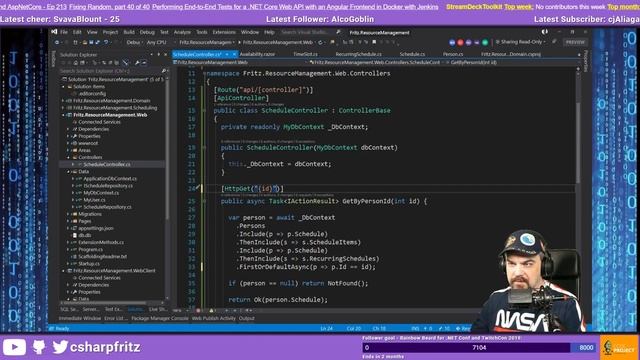The image size is (640, 360).
Task: Collapse the Controllers folder
Action: (68, 157)
